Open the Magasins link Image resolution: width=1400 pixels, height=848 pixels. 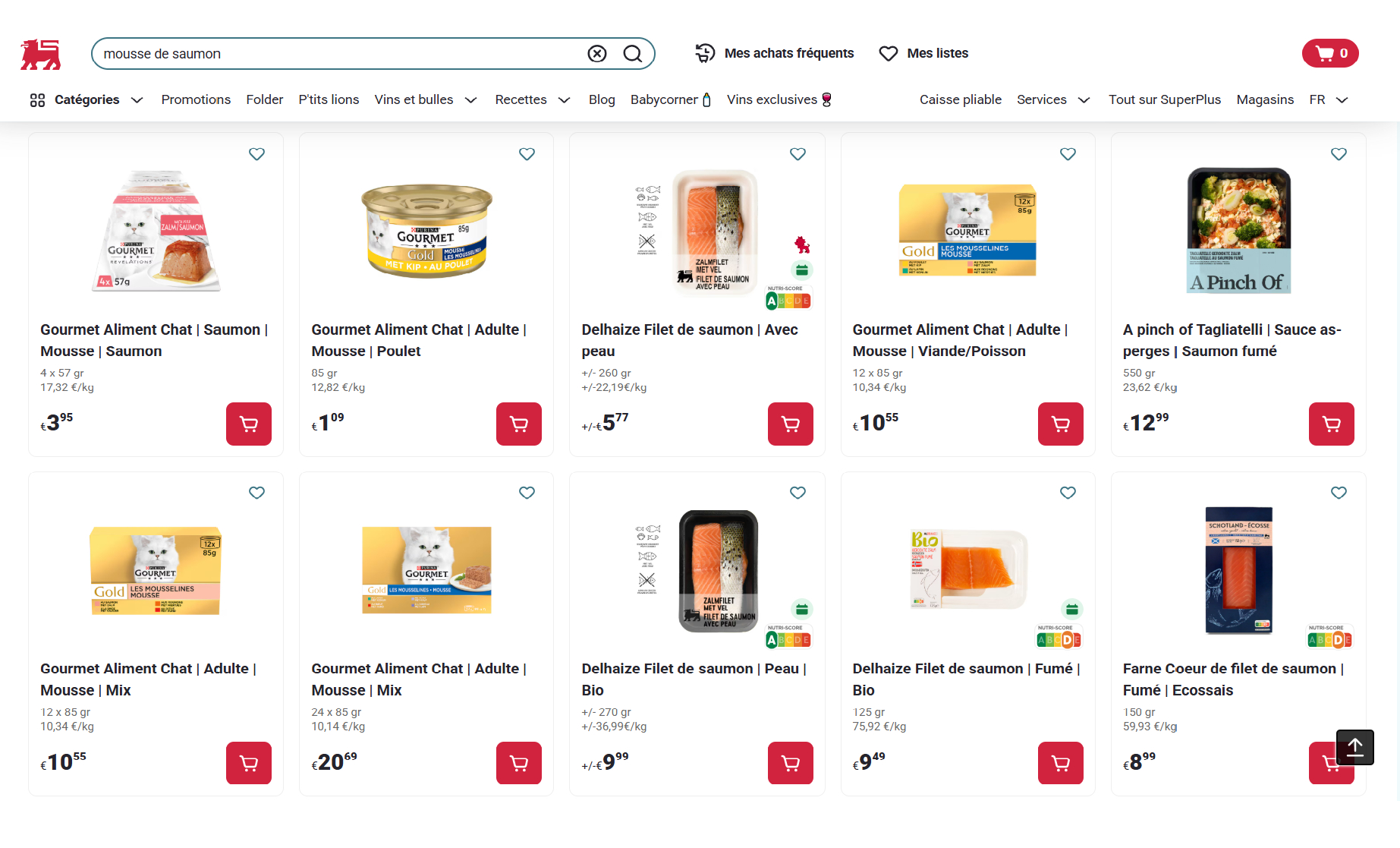click(1265, 99)
